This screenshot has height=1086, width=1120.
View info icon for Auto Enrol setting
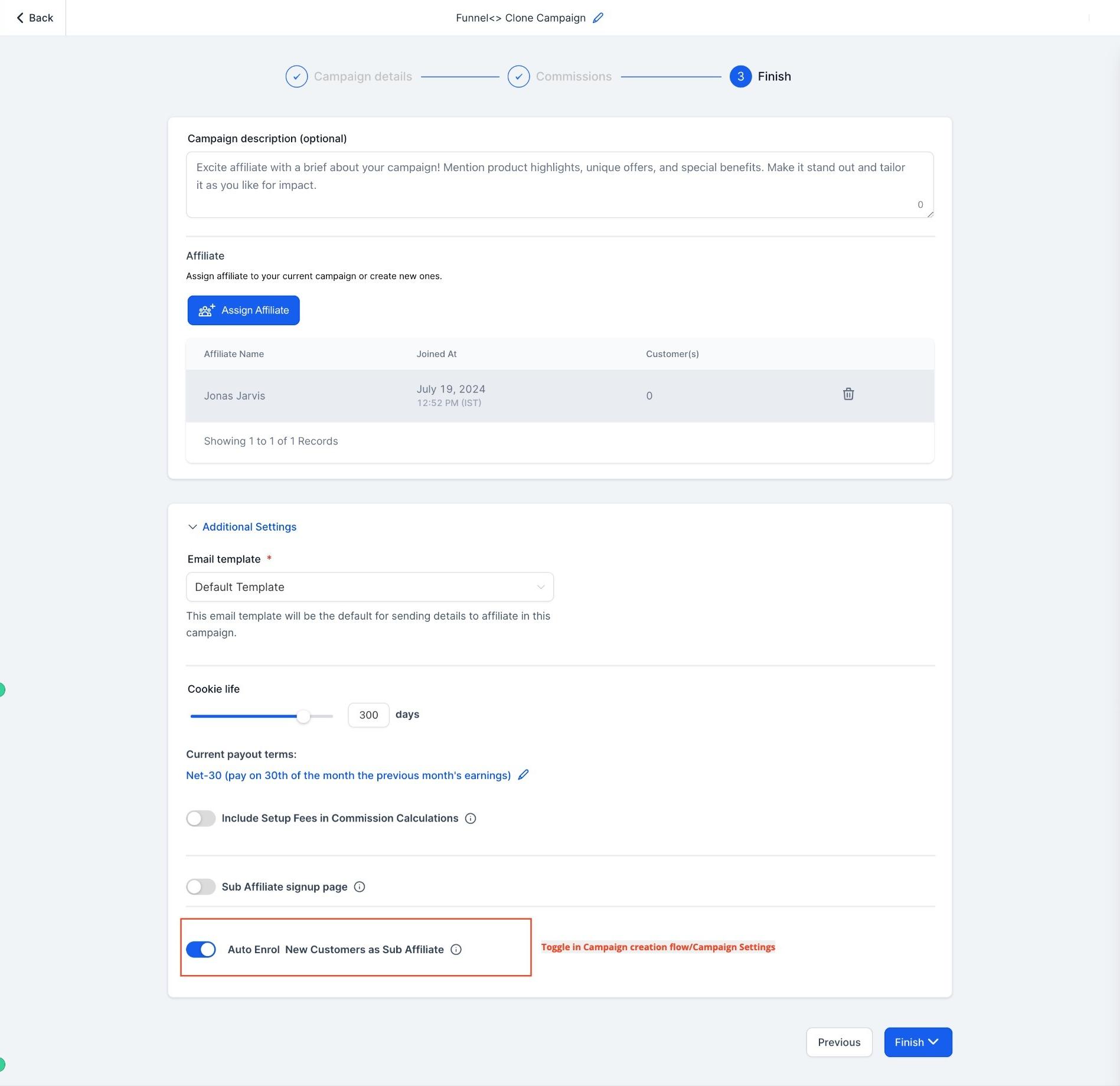[456, 949]
